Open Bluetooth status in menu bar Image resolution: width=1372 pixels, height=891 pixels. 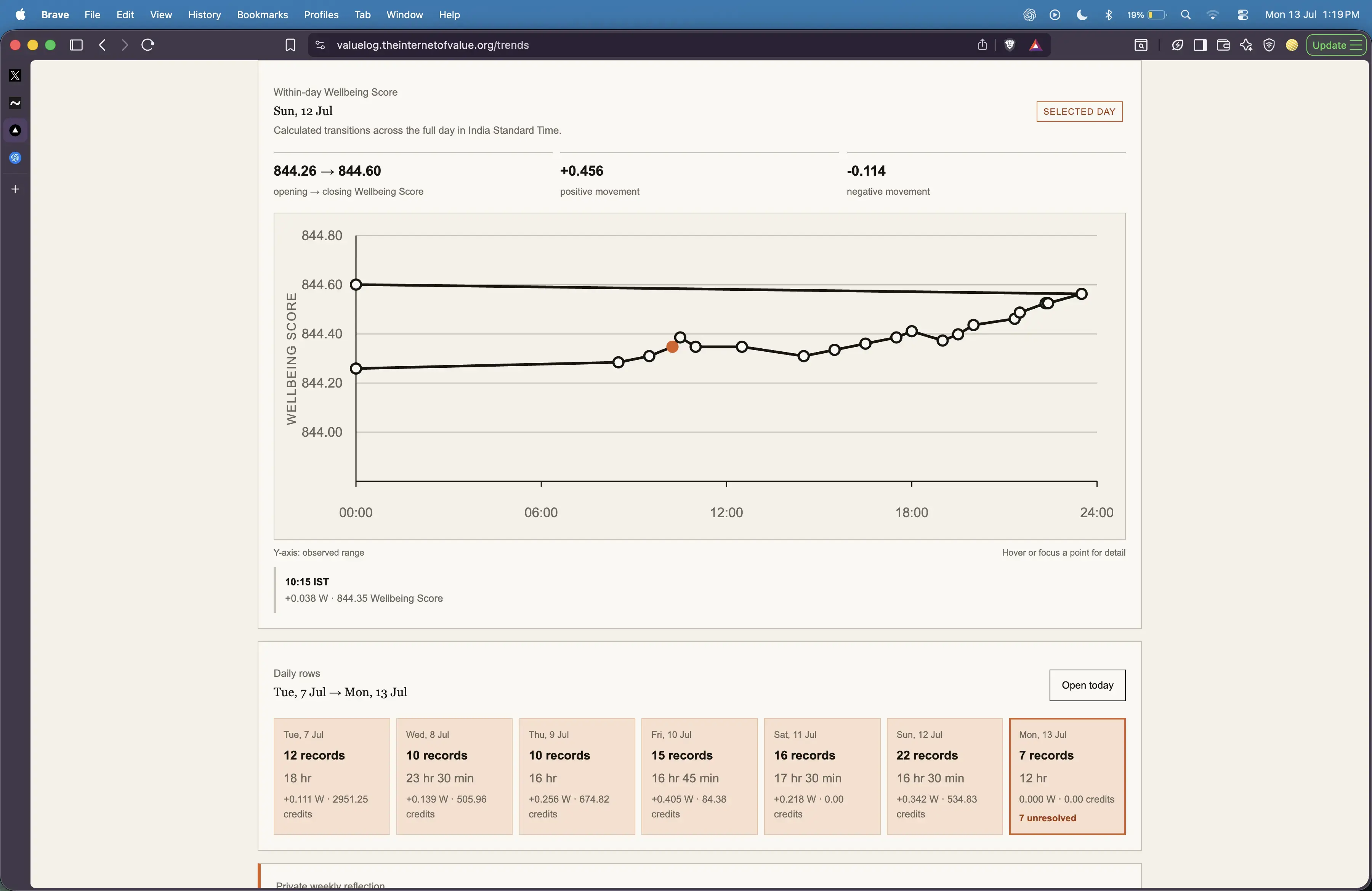click(x=1109, y=15)
